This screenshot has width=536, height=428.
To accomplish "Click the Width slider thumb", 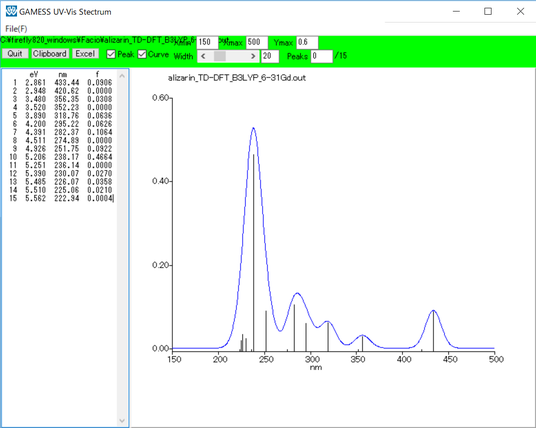I will click(220, 56).
